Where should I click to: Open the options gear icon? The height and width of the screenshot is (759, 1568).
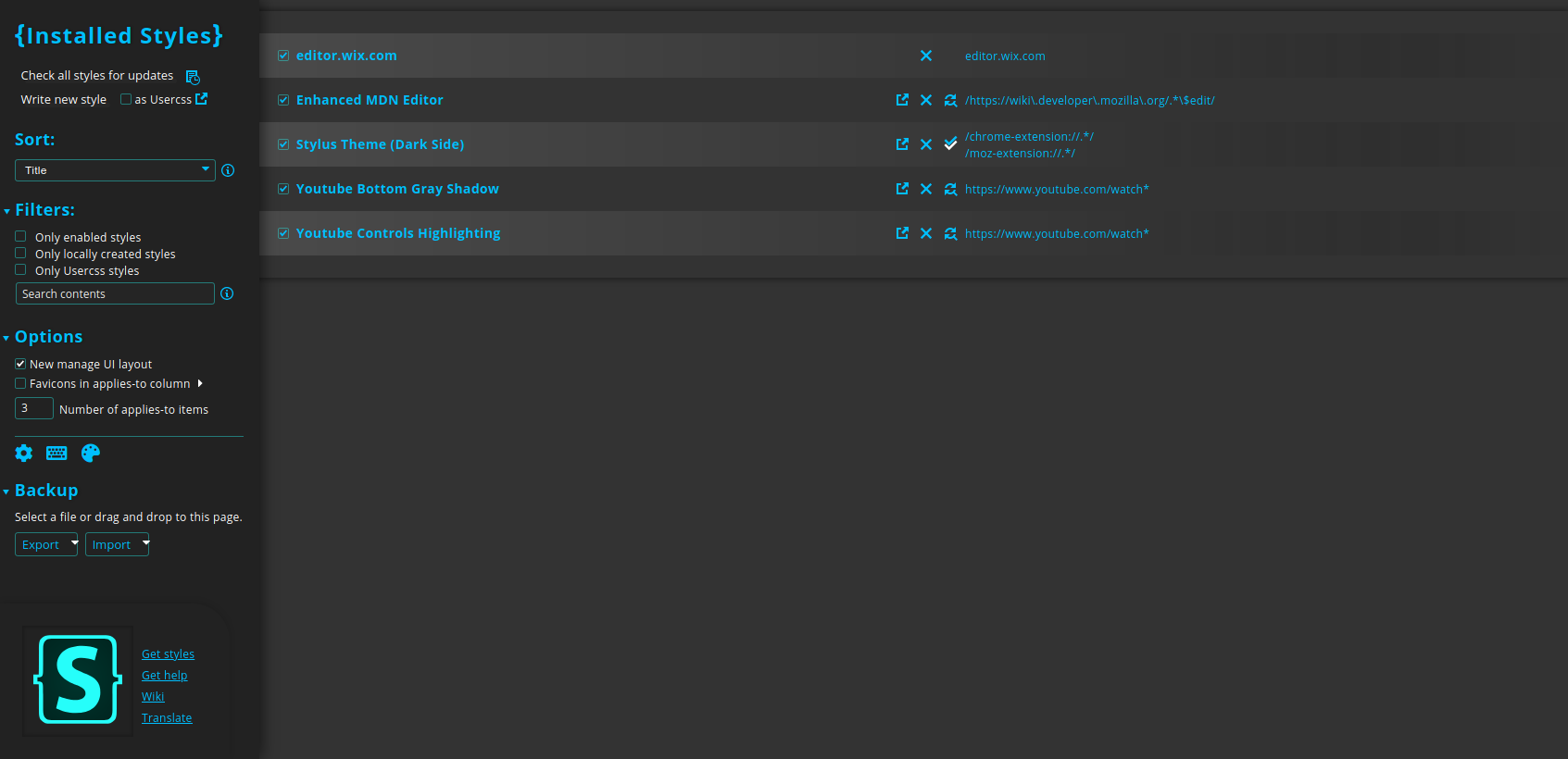tap(24, 453)
